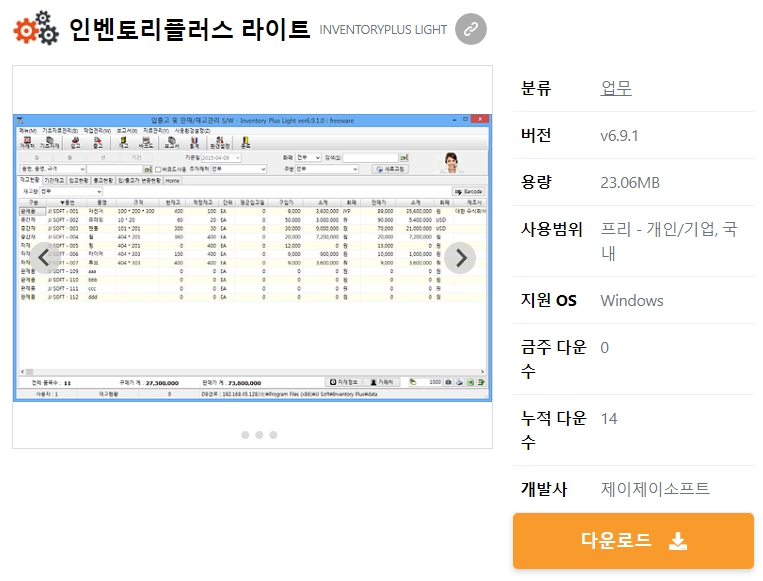The height and width of the screenshot is (581, 763).
Task: Click the 분류 label
Action: pos(536,88)
